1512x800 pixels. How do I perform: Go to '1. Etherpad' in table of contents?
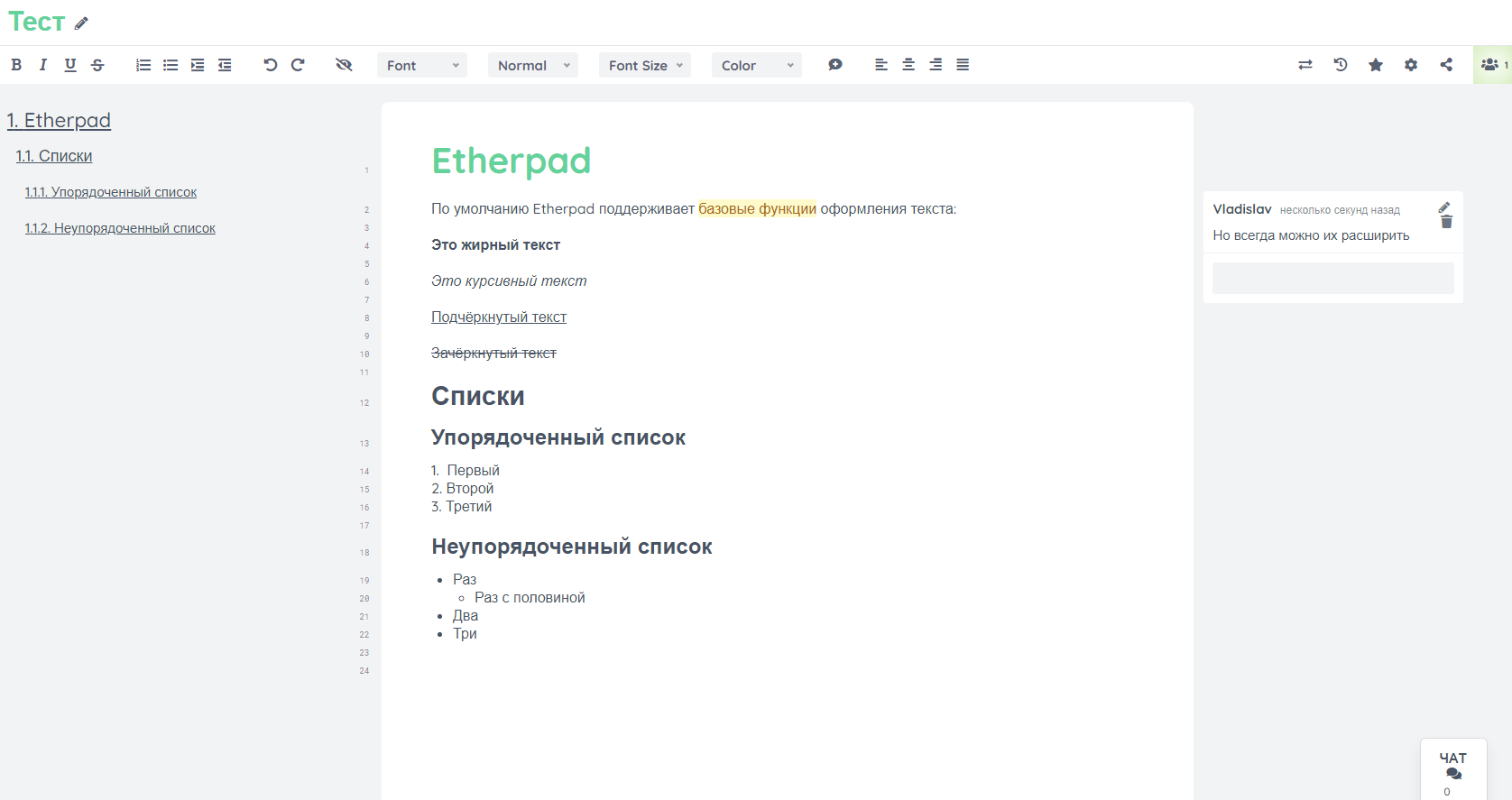tap(59, 120)
